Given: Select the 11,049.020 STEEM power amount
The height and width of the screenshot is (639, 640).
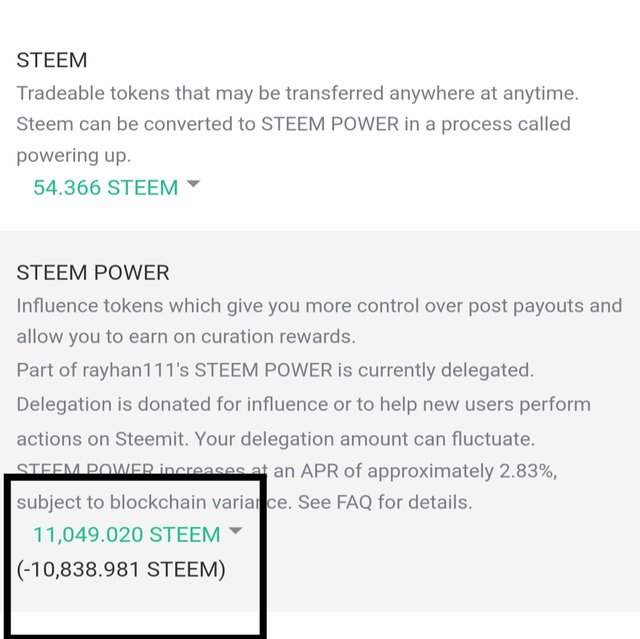Looking at the screenshot, I should [126, 534].
